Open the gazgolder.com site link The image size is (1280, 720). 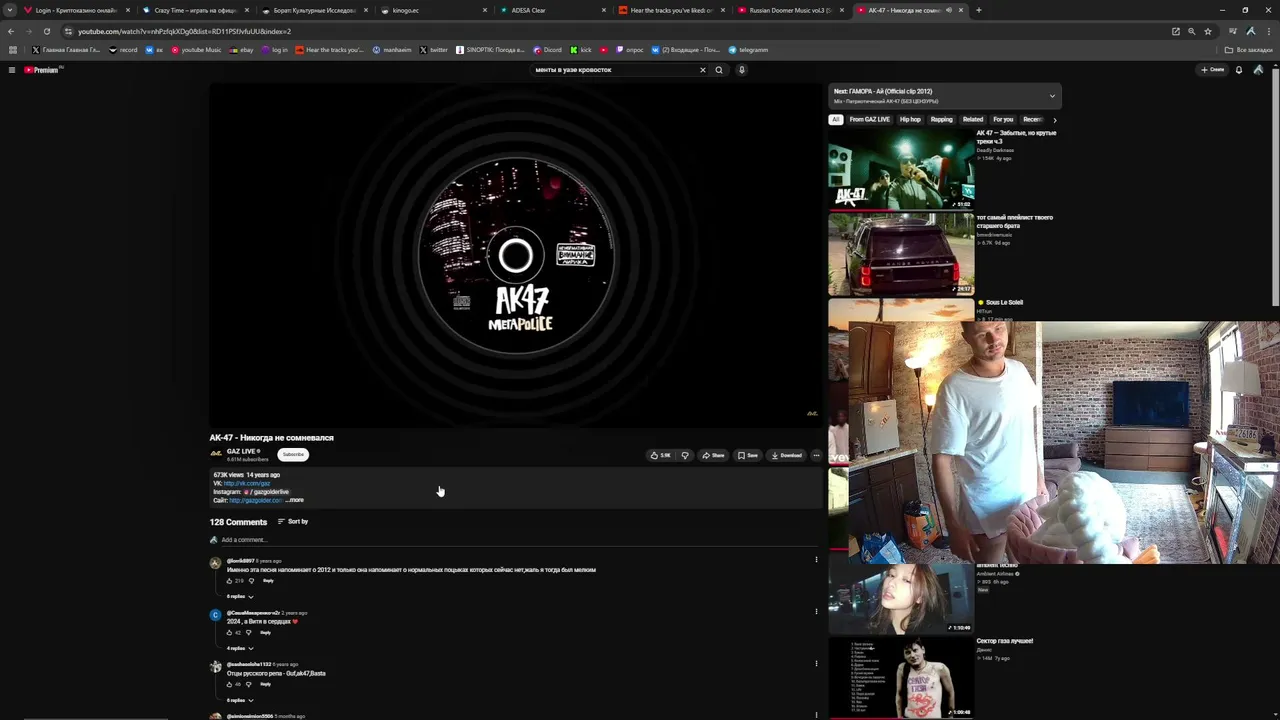[x=255, y=500]
